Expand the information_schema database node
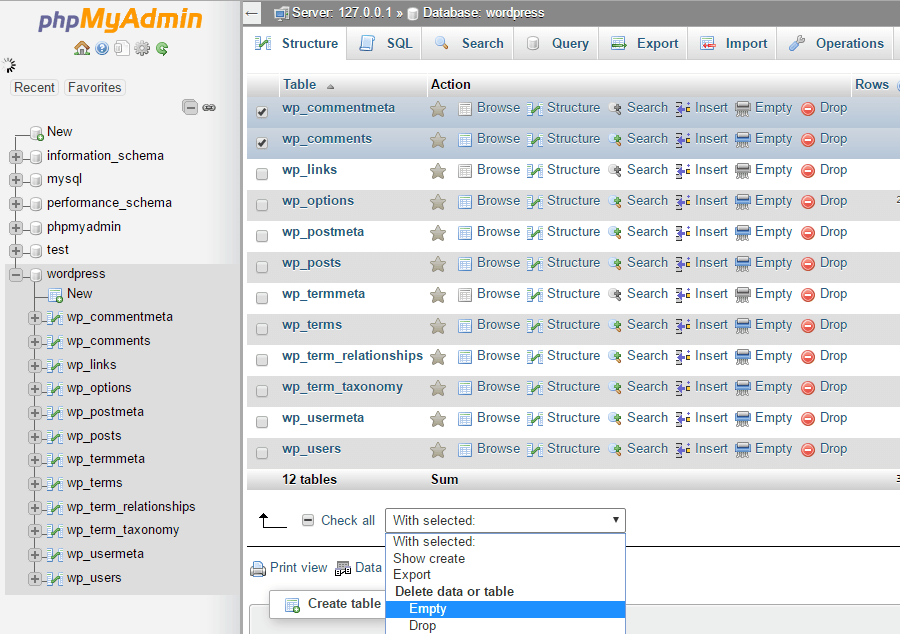This screenshot has width=900, height=634. (x=16, y=156)
